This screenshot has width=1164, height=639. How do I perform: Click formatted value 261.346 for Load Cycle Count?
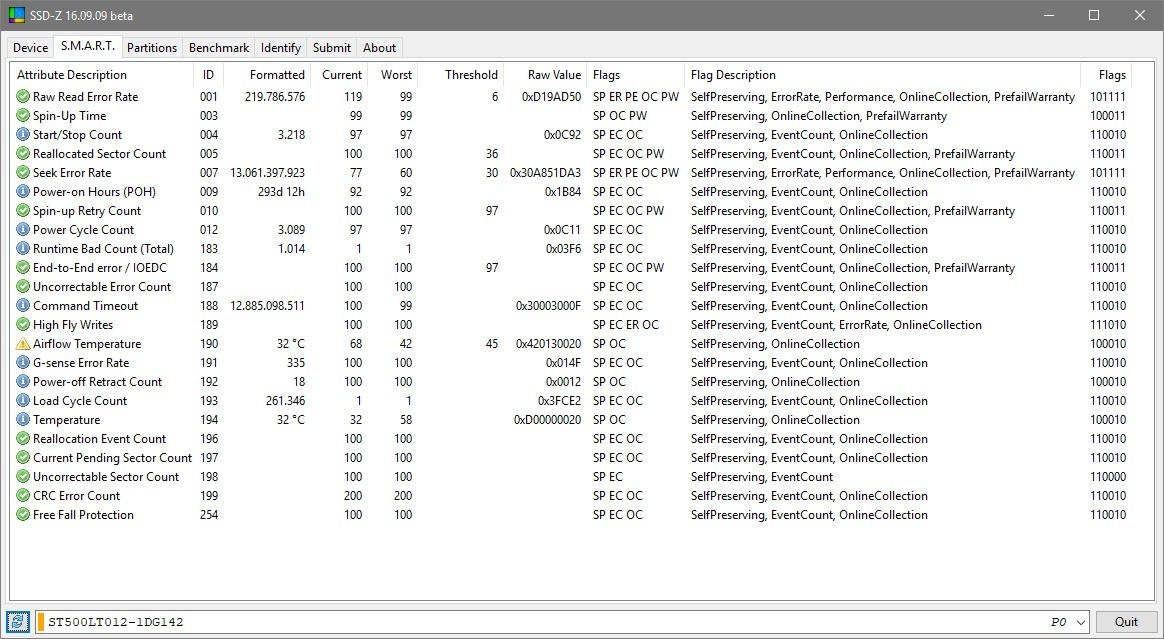coord(285,401)
